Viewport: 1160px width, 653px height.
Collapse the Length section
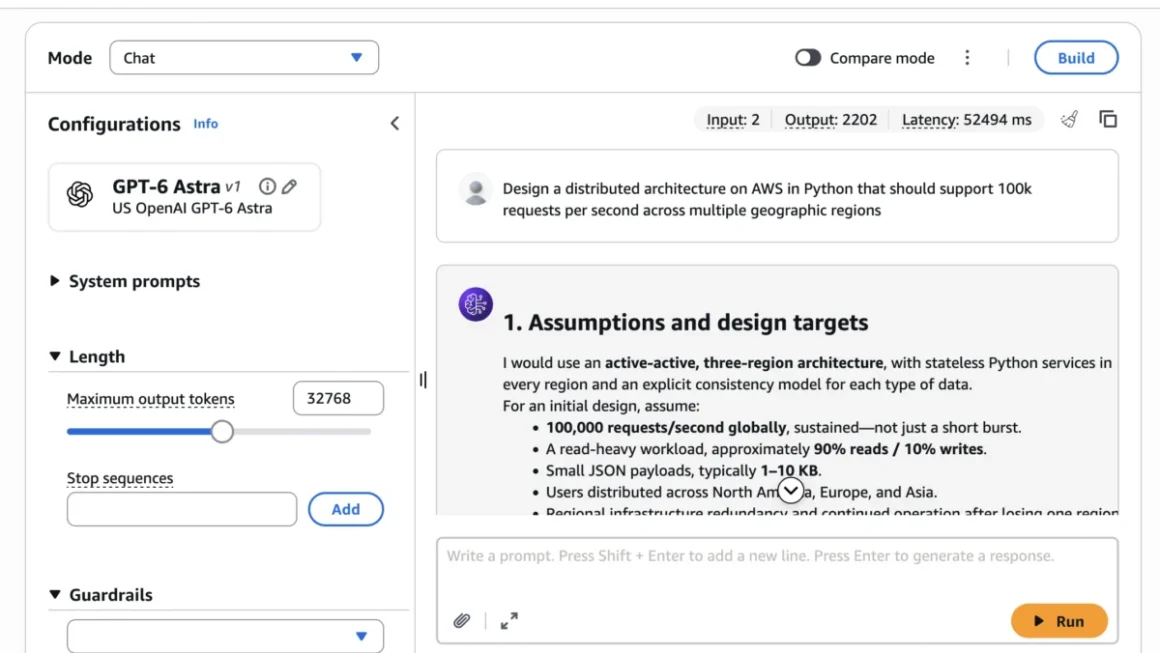tap(87, 356)
